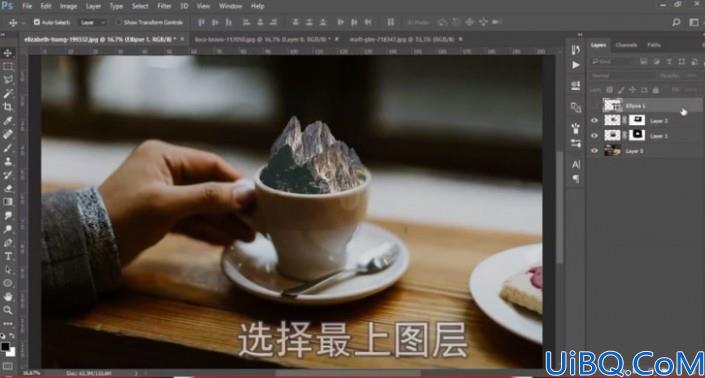
Task: Open the workspace switcher icon
Action: coord(694,22)
